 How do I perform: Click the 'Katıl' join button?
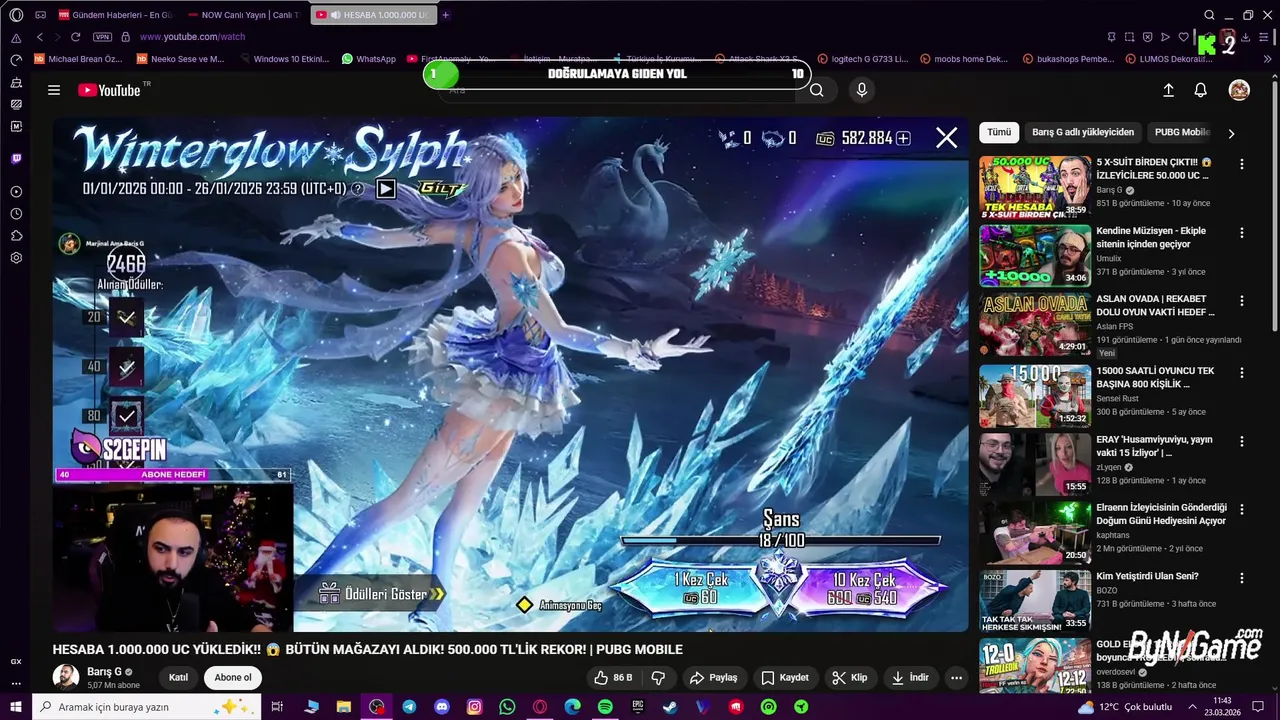point(178,677)
